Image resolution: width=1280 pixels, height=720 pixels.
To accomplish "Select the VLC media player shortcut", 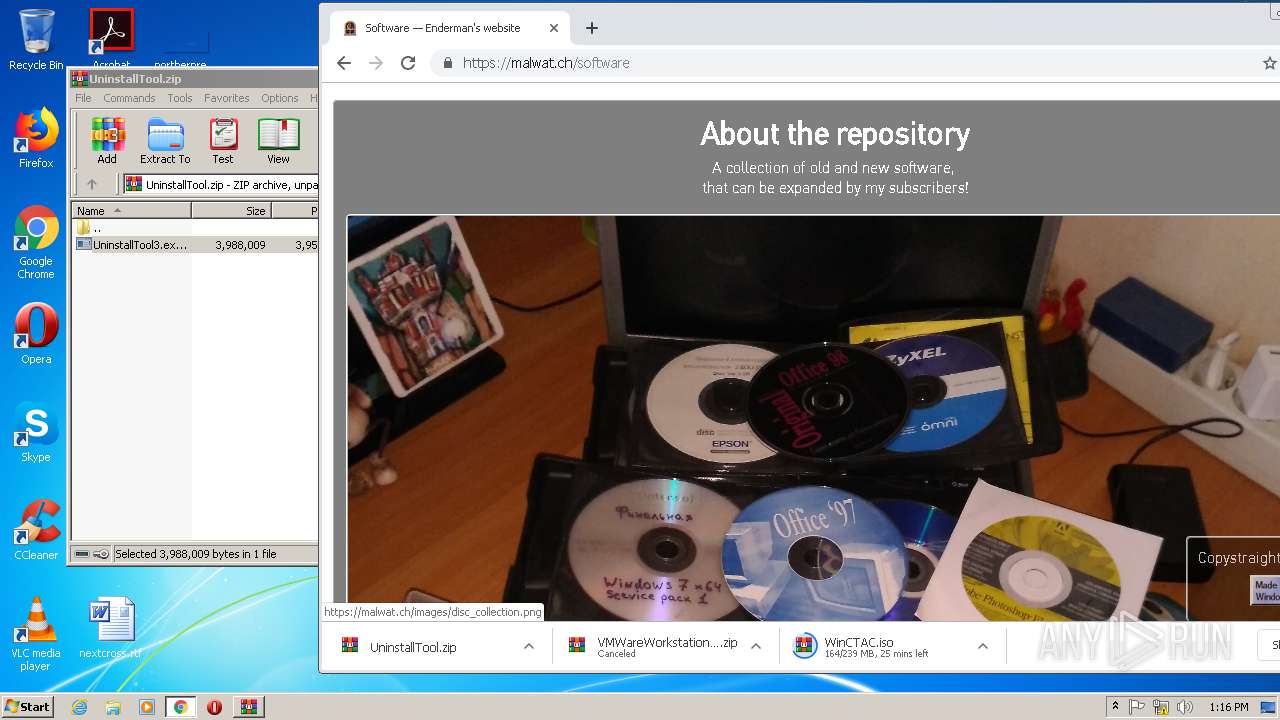I will (36, 634).
